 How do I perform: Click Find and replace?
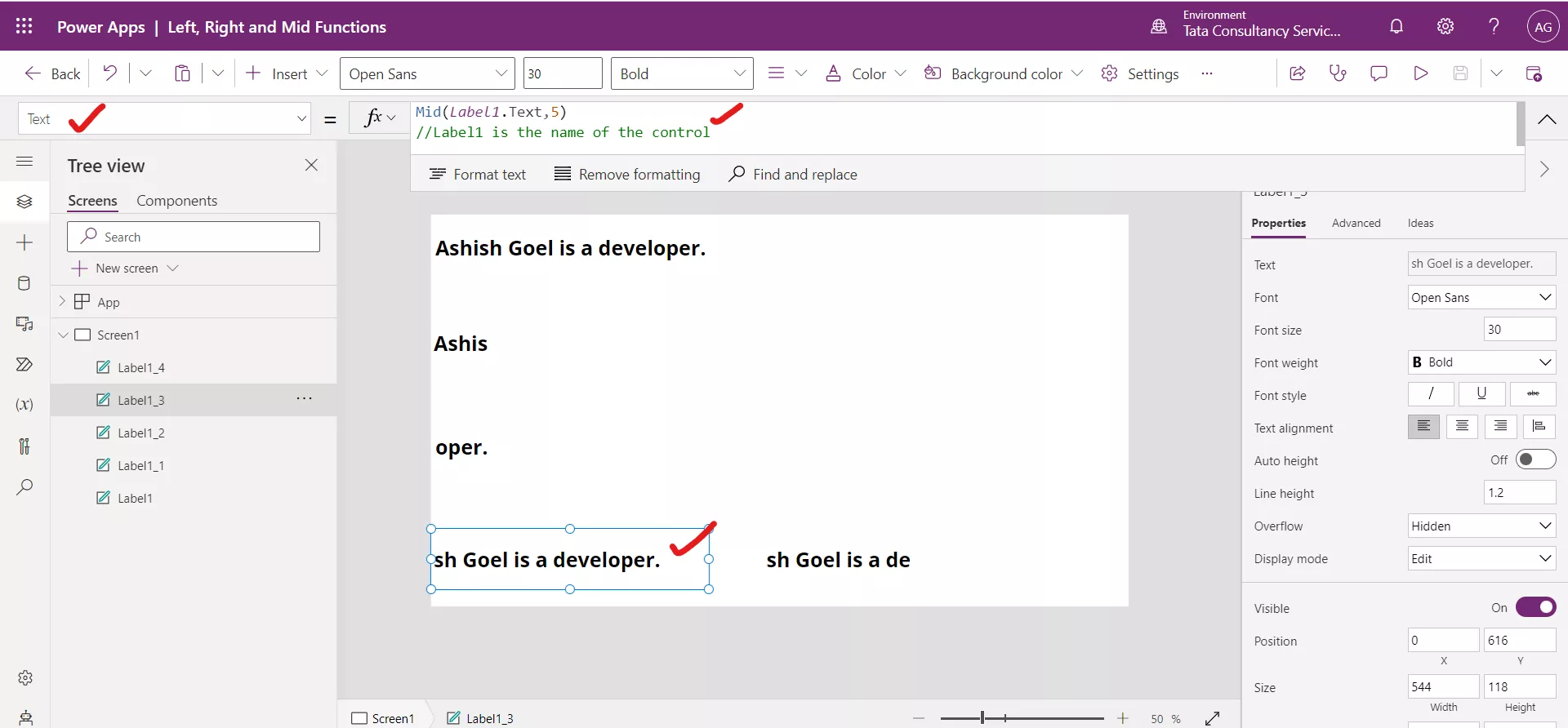[x=792, y=174]
